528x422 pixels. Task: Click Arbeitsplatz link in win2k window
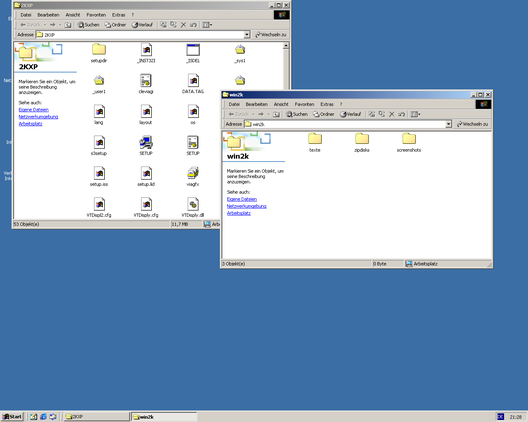[239, 213]
